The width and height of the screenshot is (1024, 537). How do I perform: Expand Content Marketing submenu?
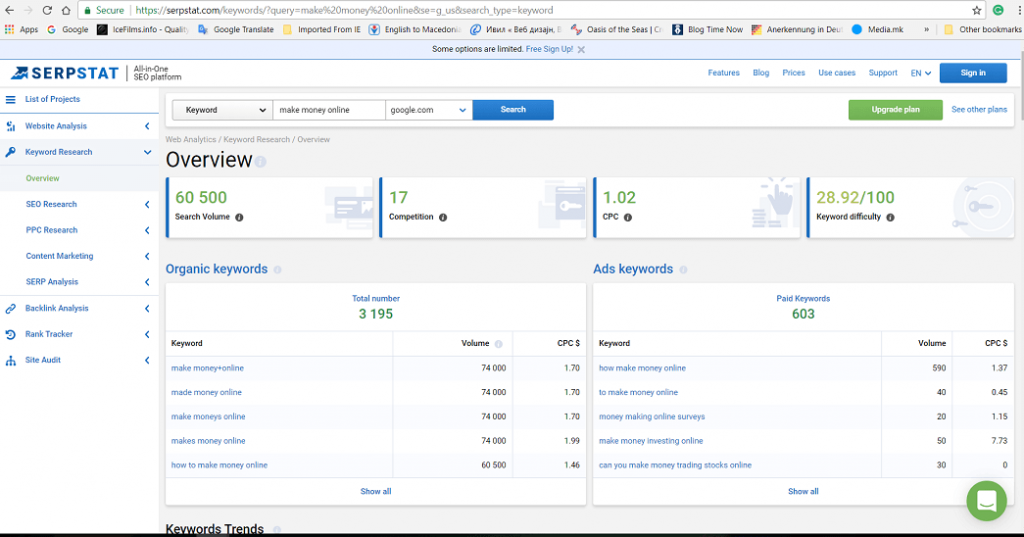pyautogui.click(x=147, y=257)
